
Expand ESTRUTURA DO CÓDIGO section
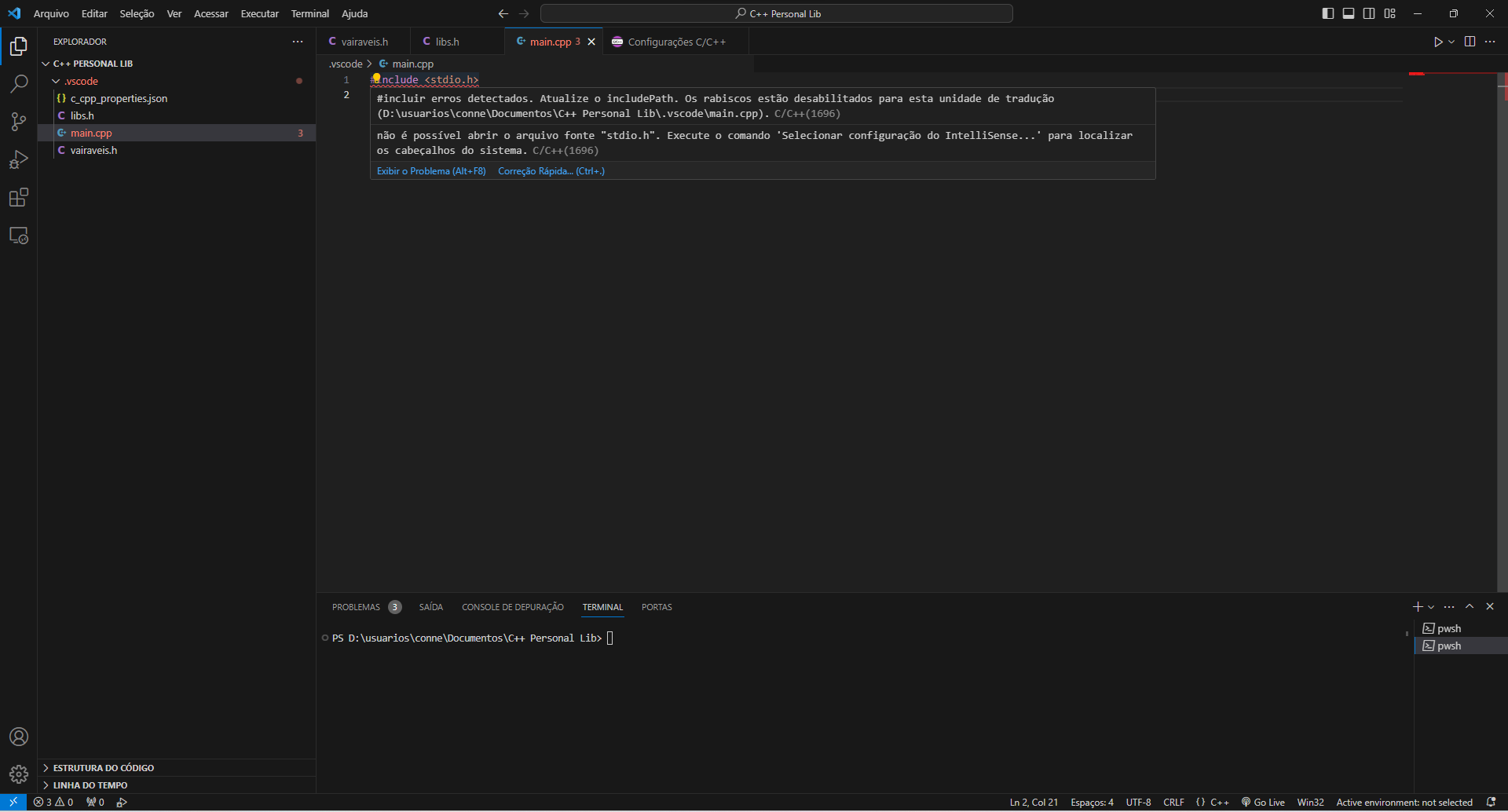coord(177,767)
